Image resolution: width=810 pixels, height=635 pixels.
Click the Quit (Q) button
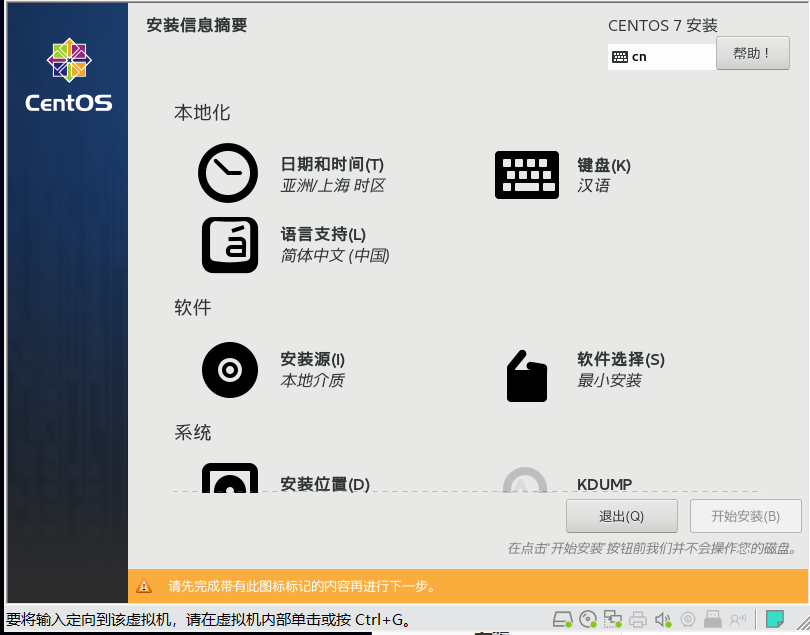621,516
